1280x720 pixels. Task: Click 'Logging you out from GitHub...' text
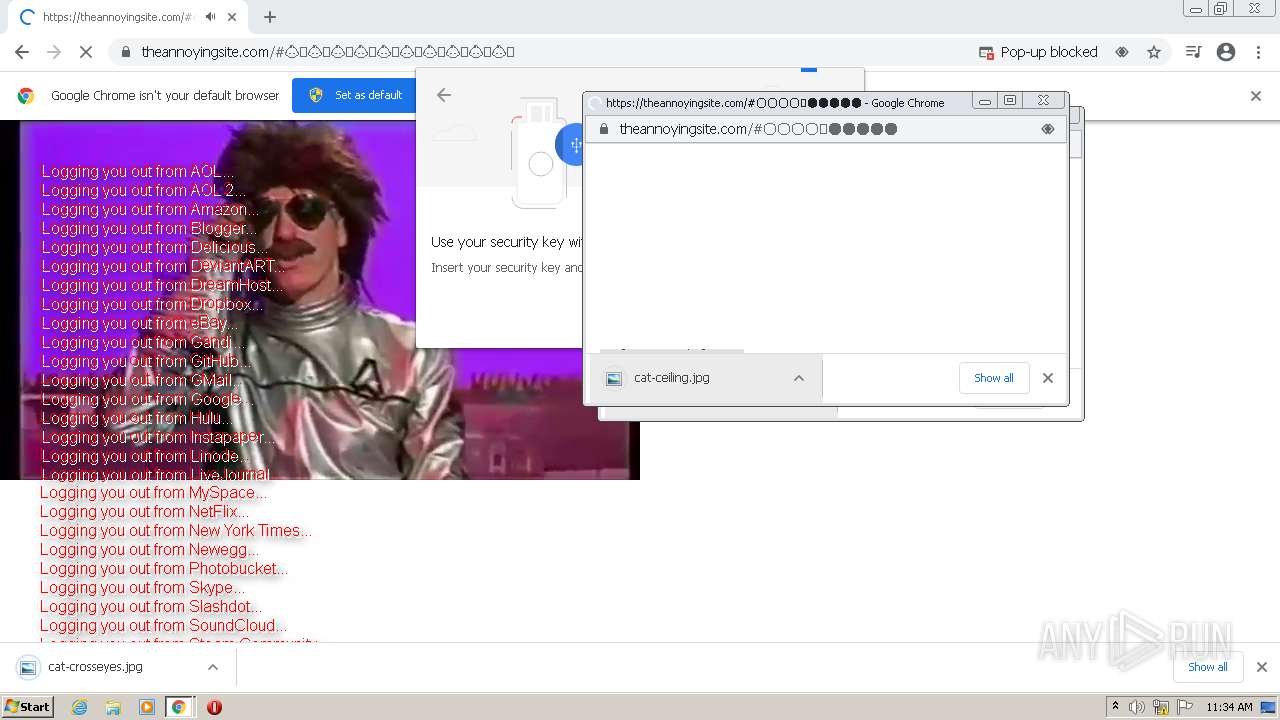tap(146, 361)
